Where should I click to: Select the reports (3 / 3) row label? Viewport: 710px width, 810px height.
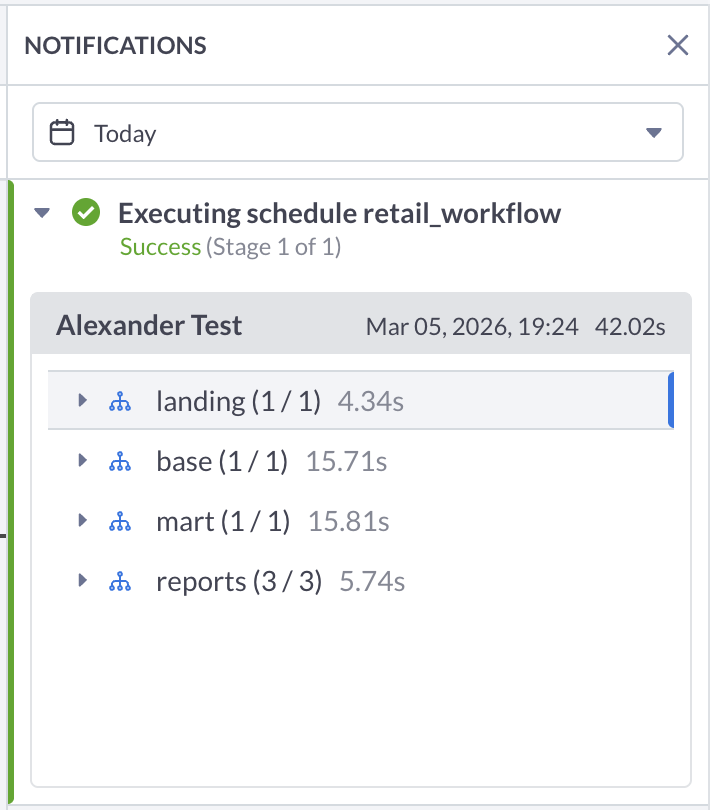click(x=239, y=582)
